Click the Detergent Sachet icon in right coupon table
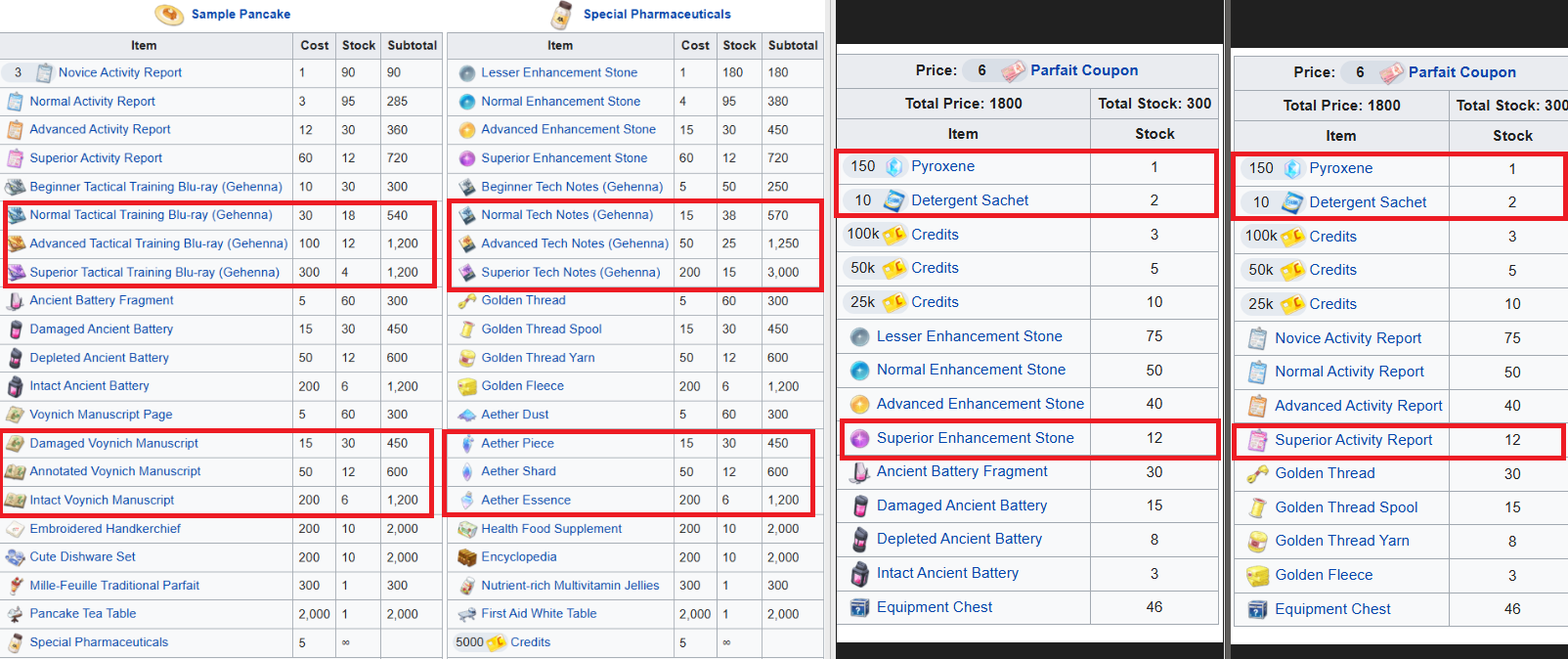1568x659 pixels. coord(1292,202)
